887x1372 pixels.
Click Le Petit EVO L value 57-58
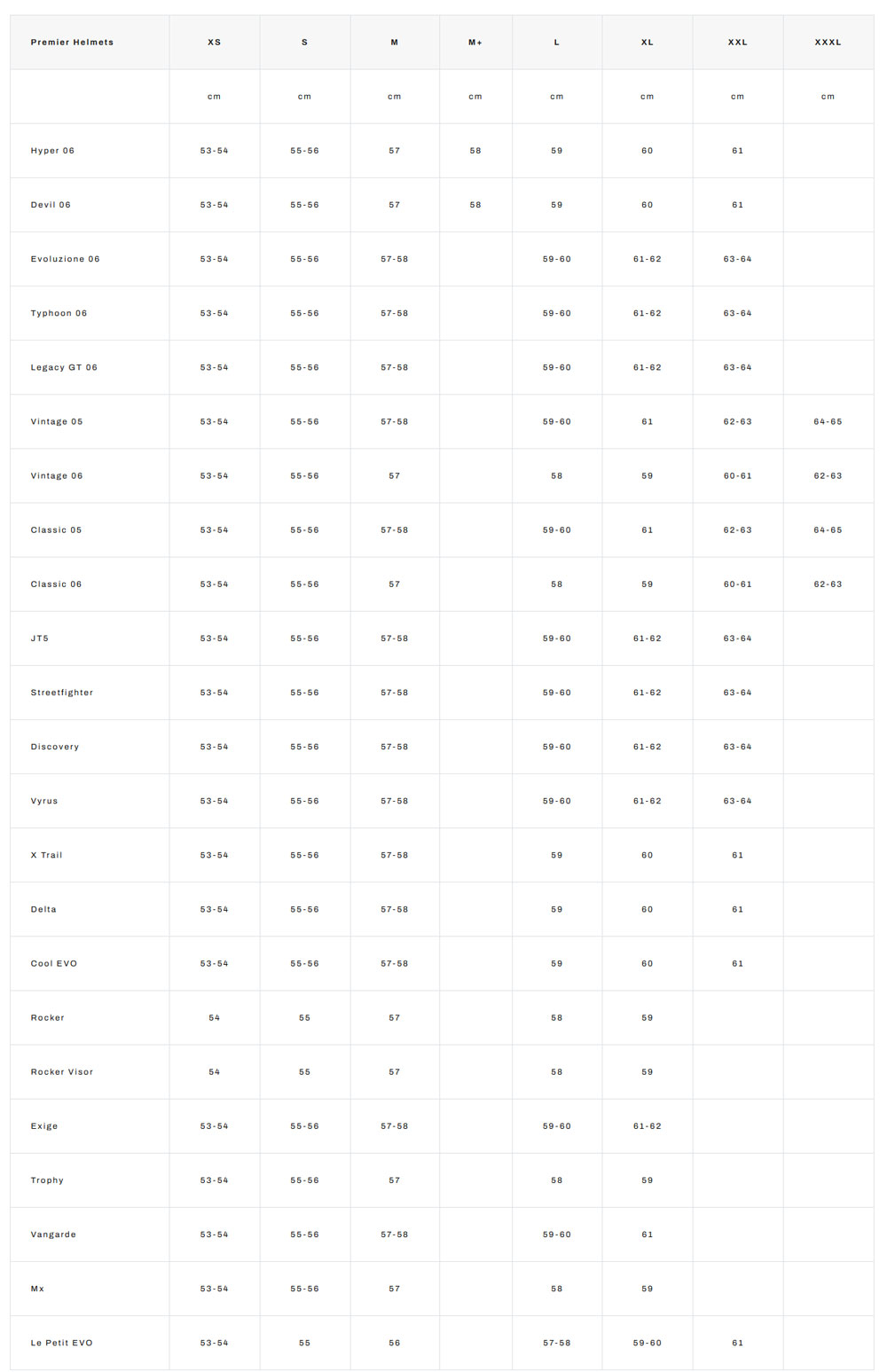click(557, 1343)
